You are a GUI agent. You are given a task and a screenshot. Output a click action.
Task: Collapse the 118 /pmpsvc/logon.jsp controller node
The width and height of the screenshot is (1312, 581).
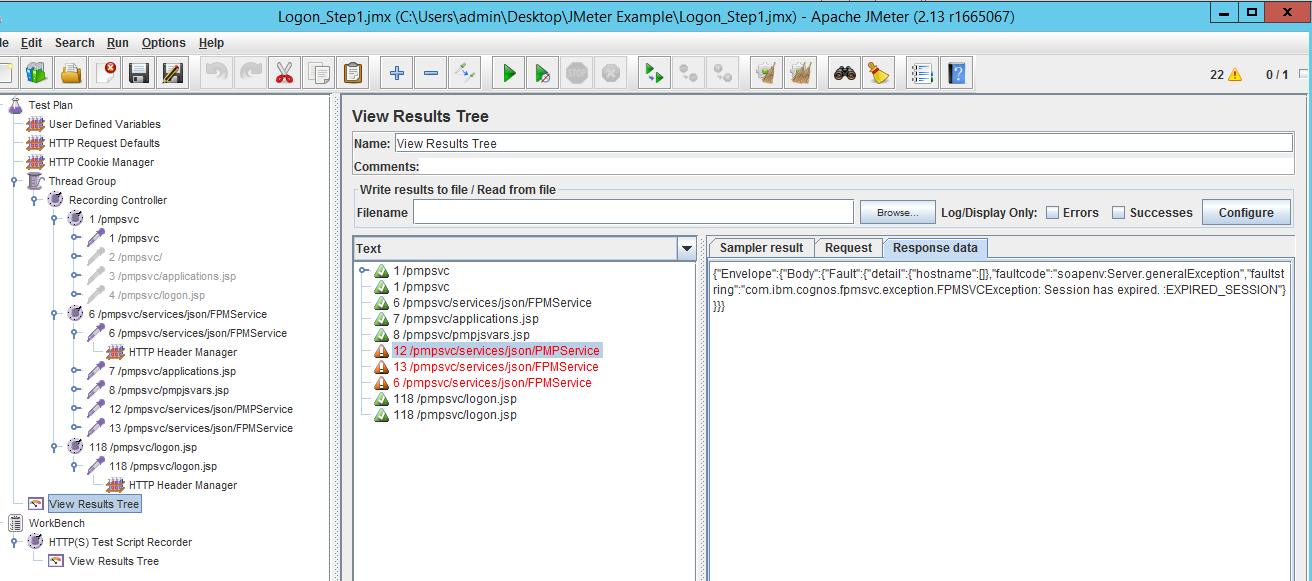(55, 447)
